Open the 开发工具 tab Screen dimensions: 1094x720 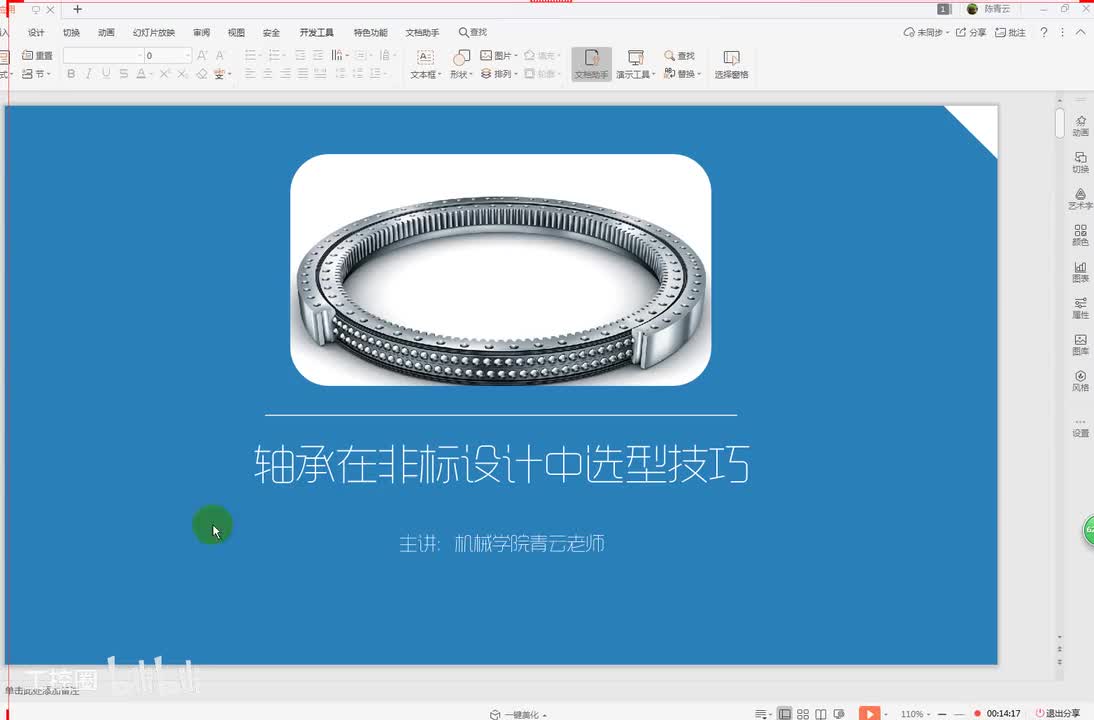(x=316, y=33)
